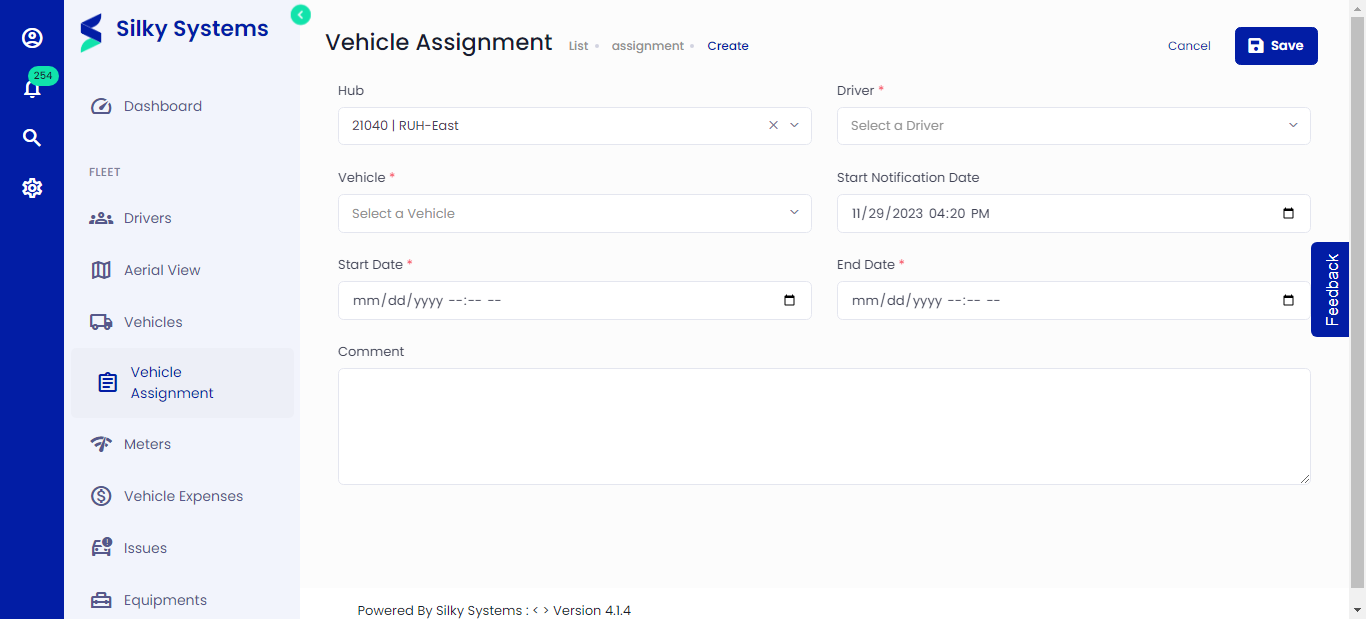Open the settings gear icon
Screen dimensions: 1366x619
pyautogui.click(x=32, y=188)
